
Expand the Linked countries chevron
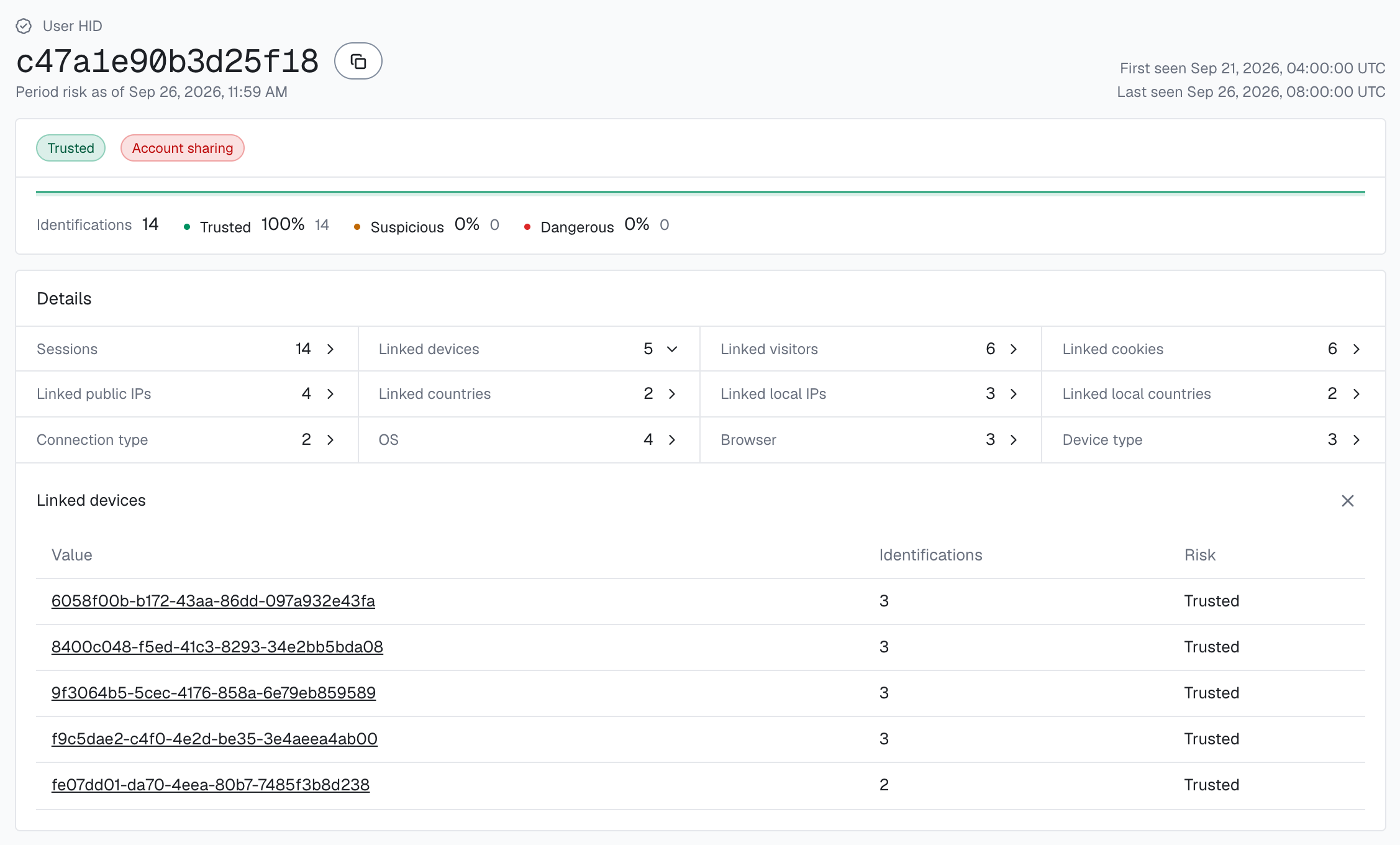(672, 394)
